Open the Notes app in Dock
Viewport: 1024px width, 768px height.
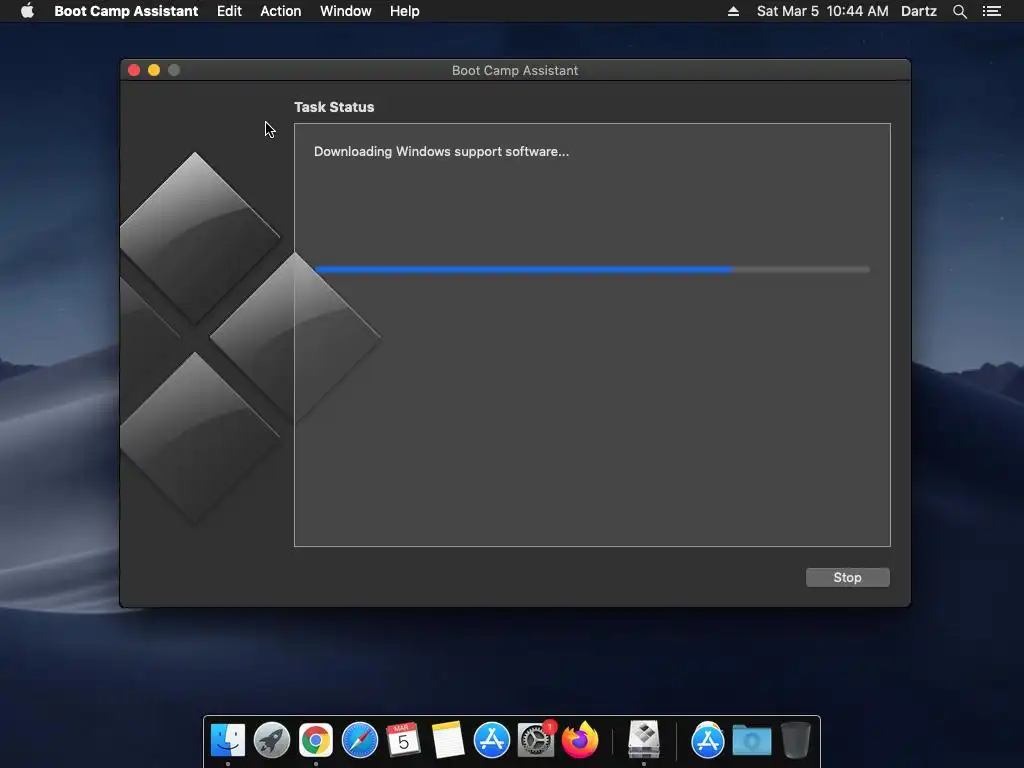tap(447, 740)
